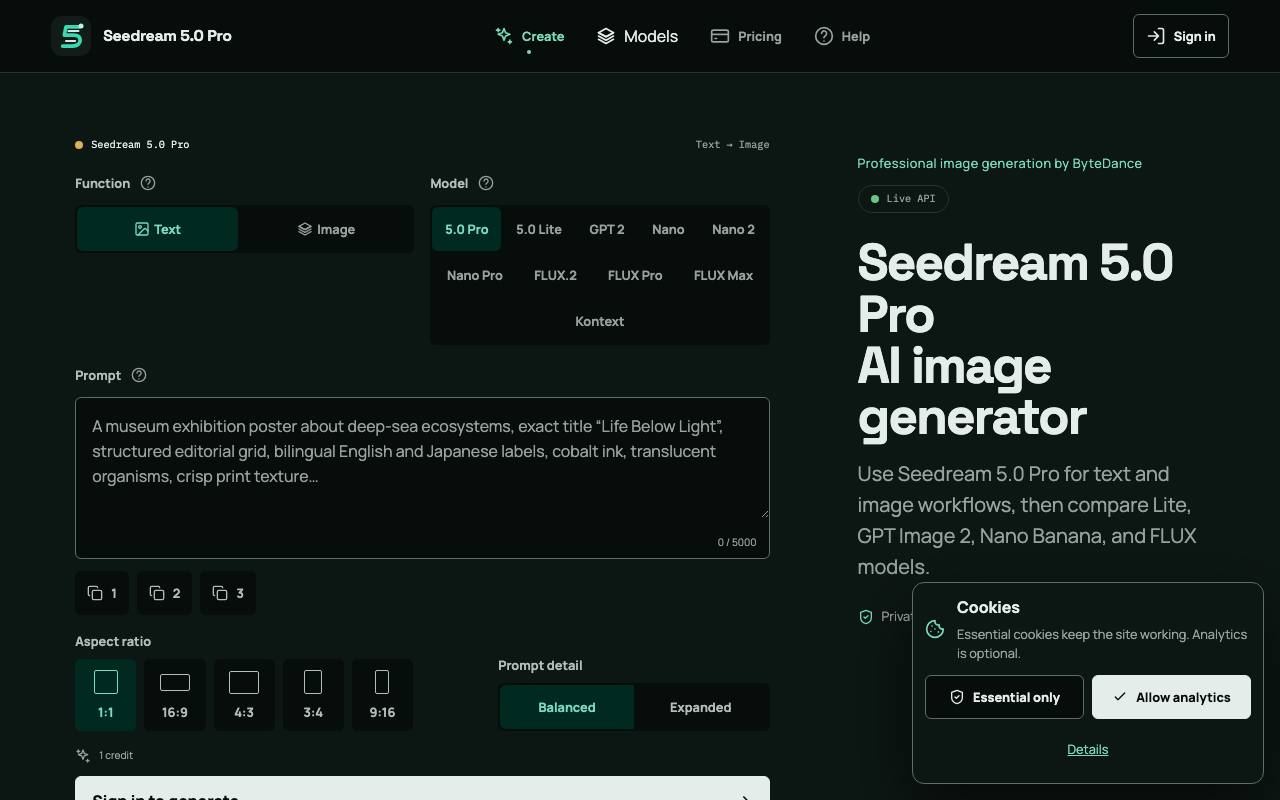Select the 16:9 aspect ratio
The image size is (1280, 800).
point(175,695)
